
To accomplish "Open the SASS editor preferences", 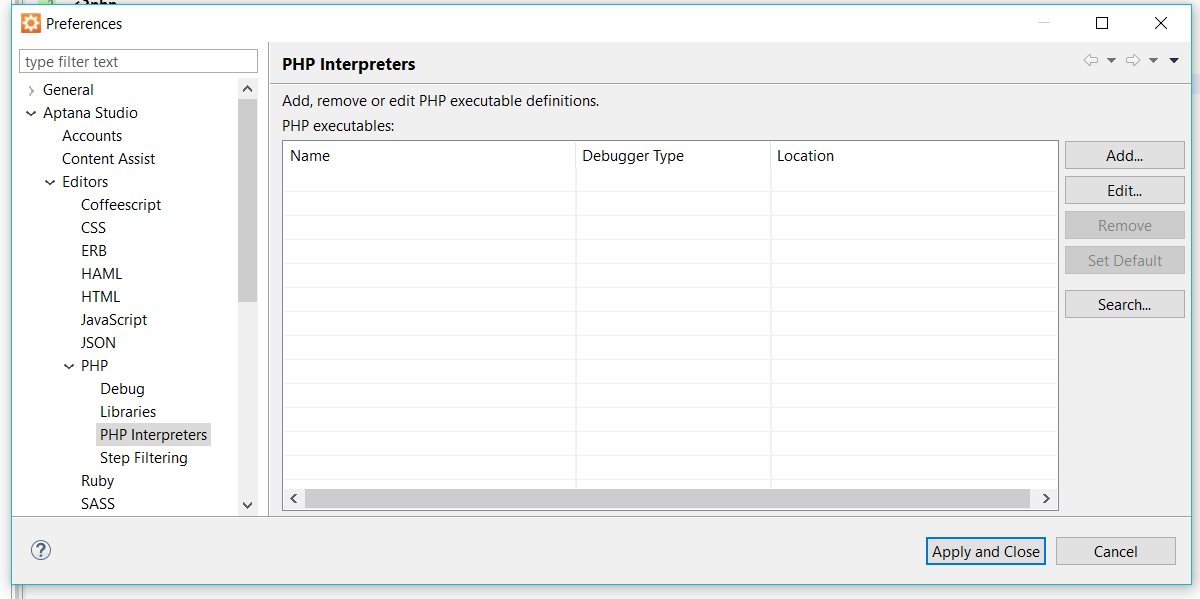I will click(98, 504).
